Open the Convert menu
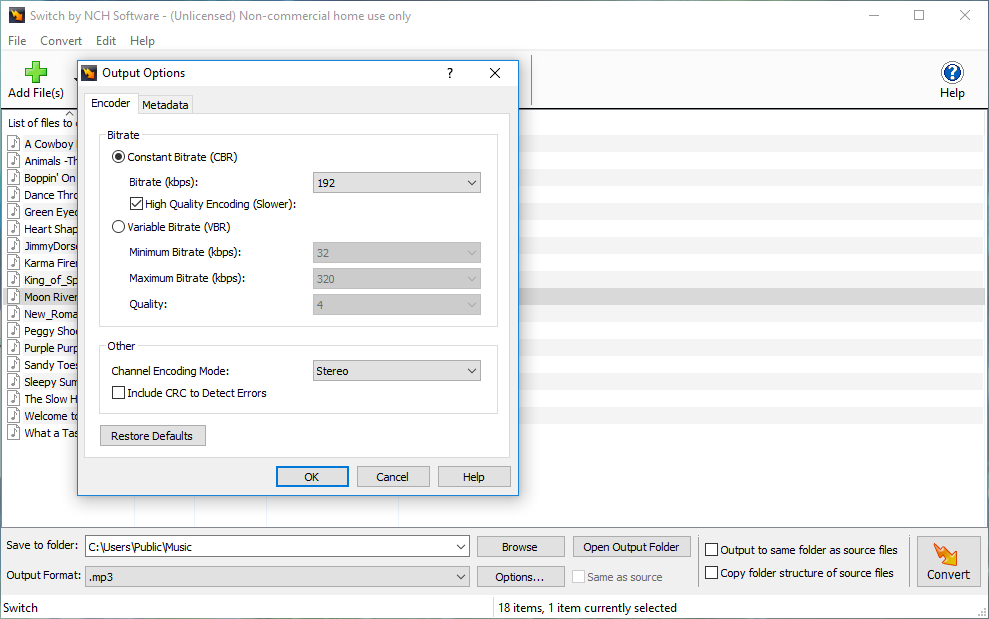989x619 pixels. pyautogui.click(x=61, y=40)
